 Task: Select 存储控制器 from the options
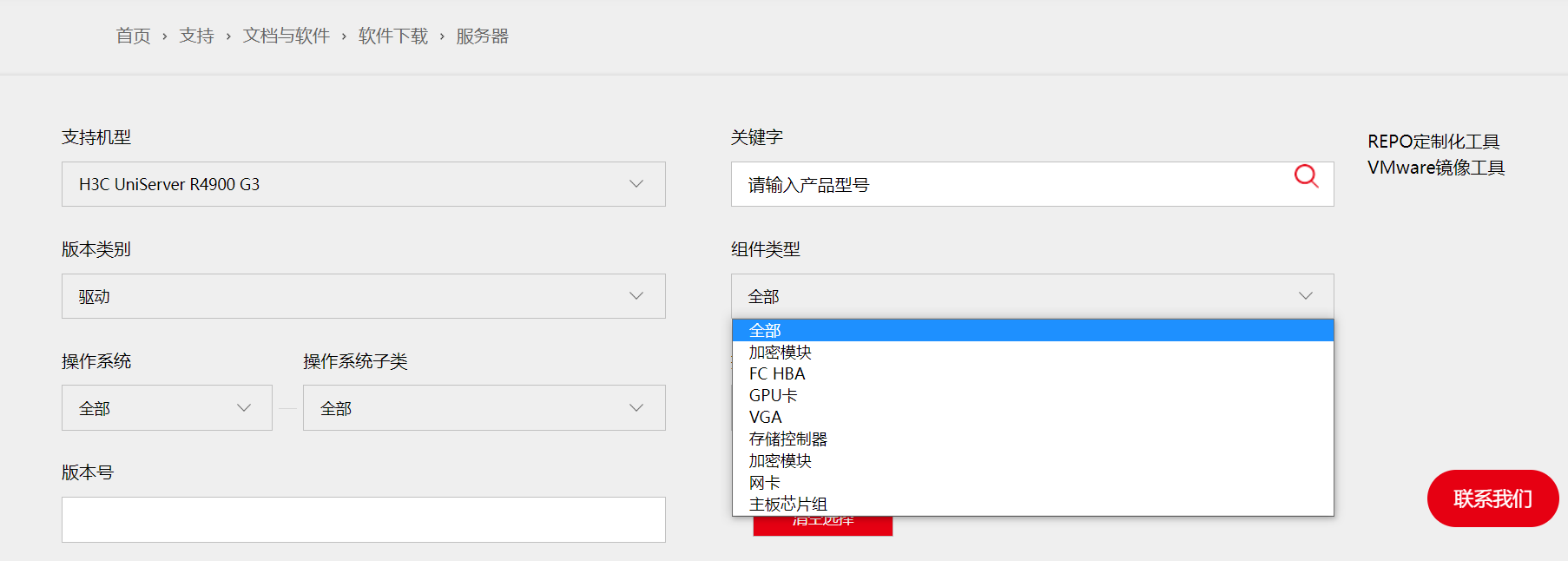point(788,439)
